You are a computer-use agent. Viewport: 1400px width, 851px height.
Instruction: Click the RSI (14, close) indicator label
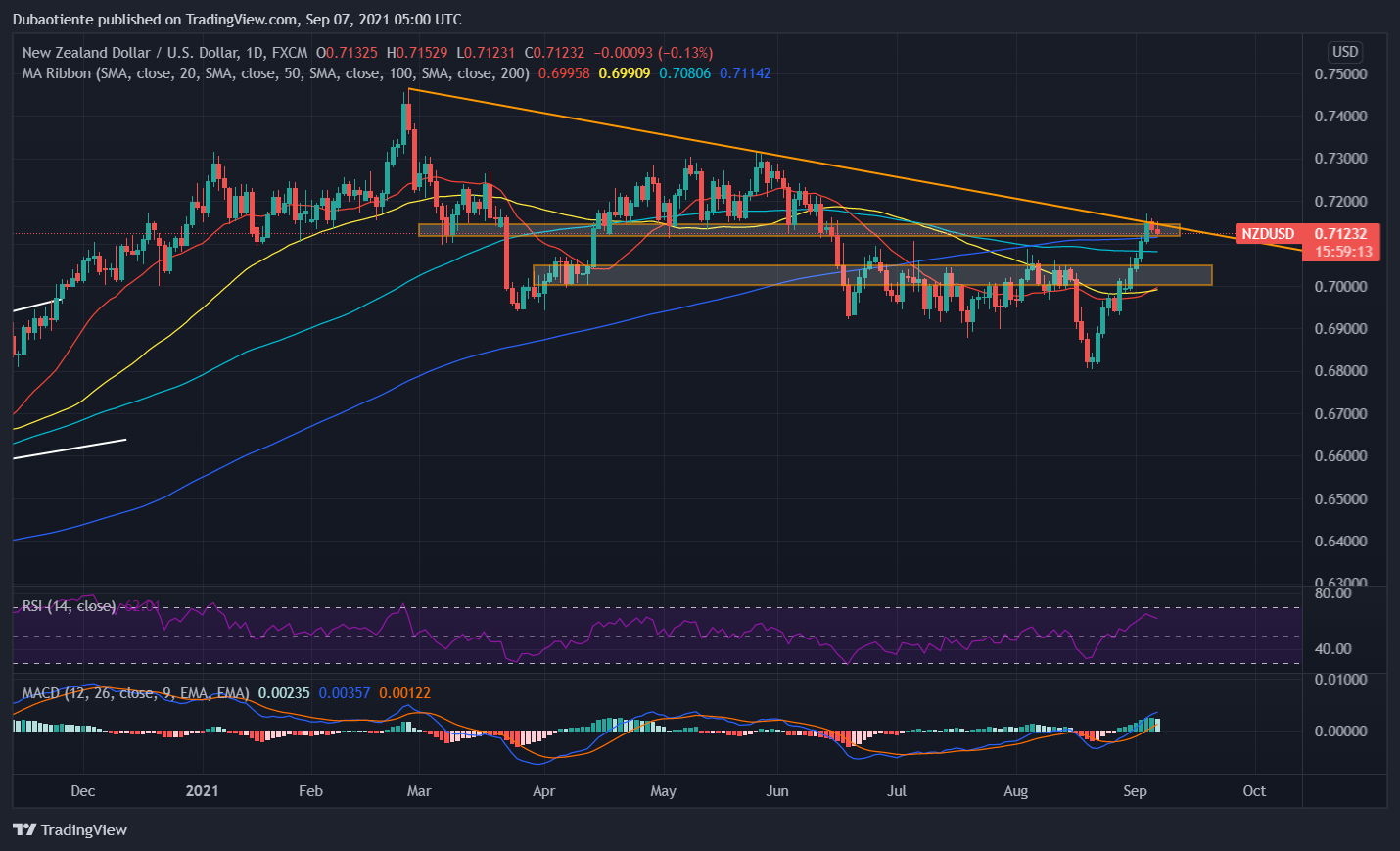tap(69, 606)
